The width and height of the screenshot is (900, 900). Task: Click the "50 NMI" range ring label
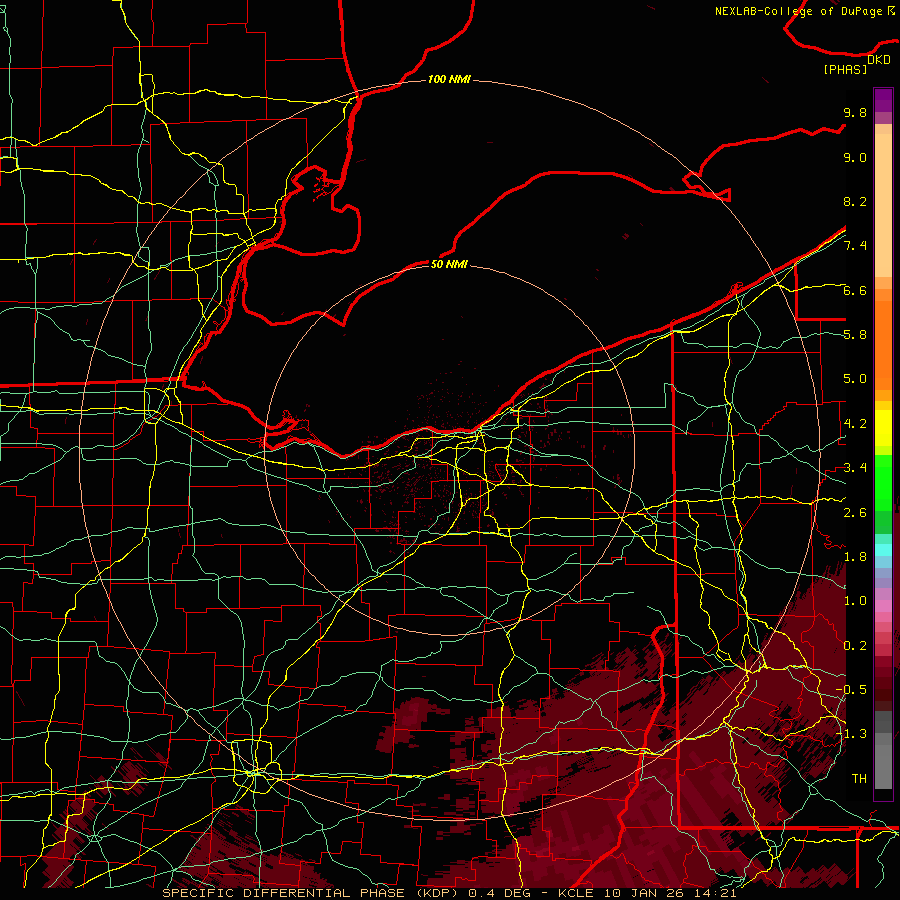(449, 264)
